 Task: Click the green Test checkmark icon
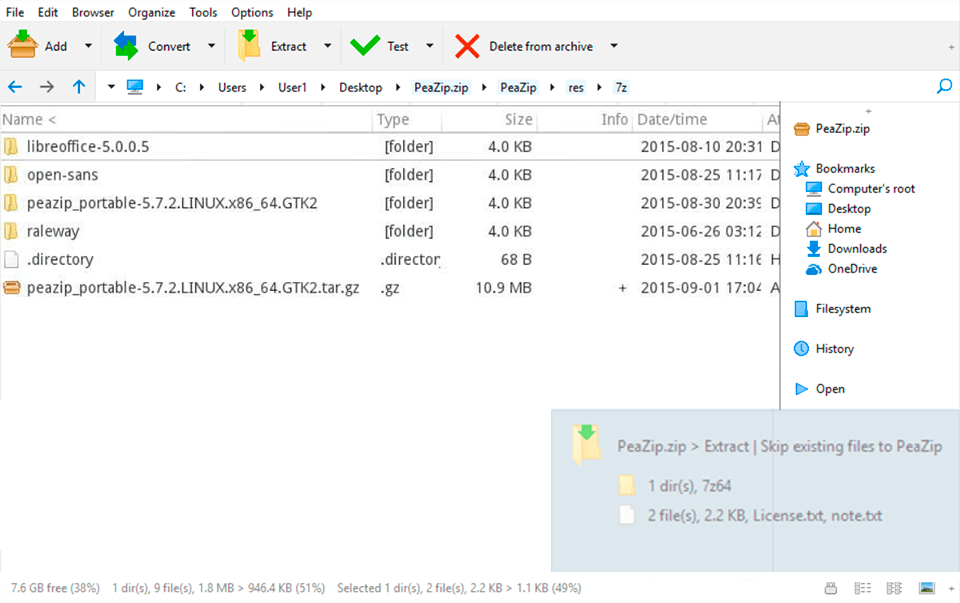tap(365, 45)
